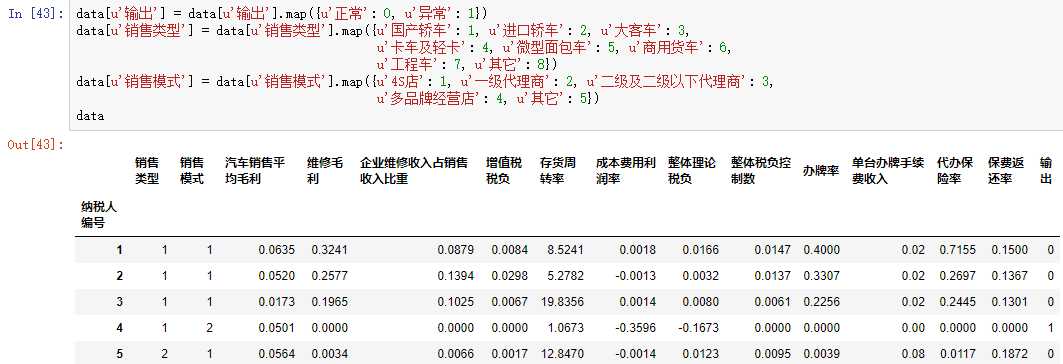This screenshot has height=364, width=1063.
Task: Click the 销售类型 column header
Action: [x=146, y=171]
